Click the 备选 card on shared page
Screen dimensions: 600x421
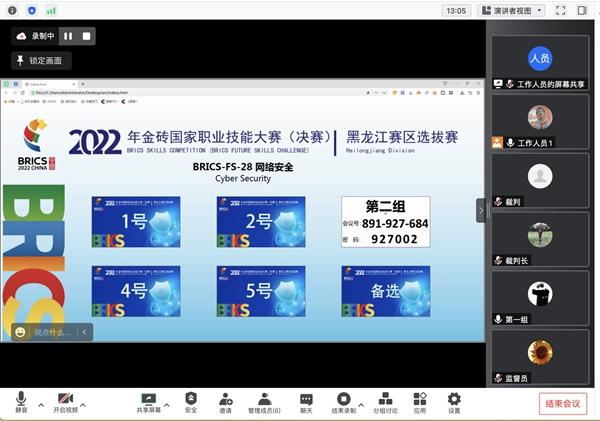tap(386, 291)
